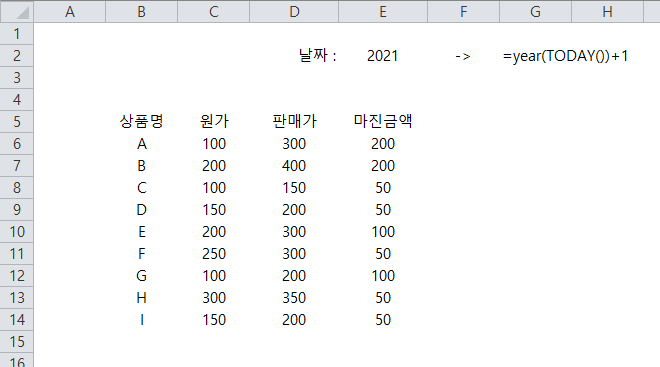Screen dimensions: 660x367
Task: Select column C header
Action: coord(214,11)
